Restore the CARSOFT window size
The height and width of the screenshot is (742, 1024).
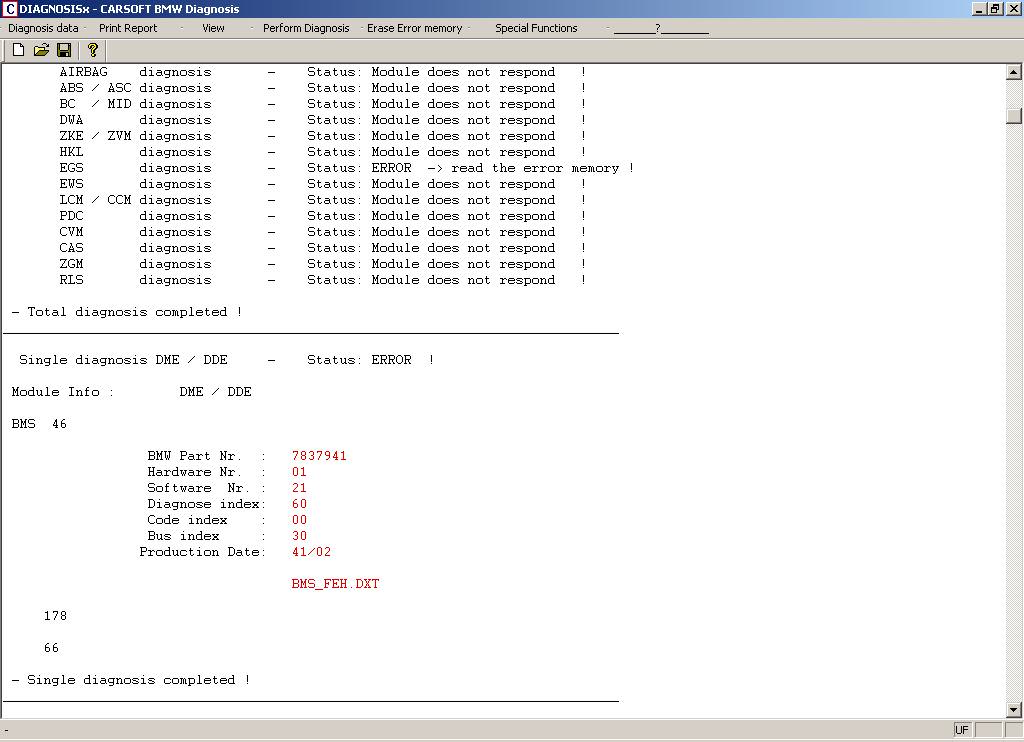pos(995,8)
